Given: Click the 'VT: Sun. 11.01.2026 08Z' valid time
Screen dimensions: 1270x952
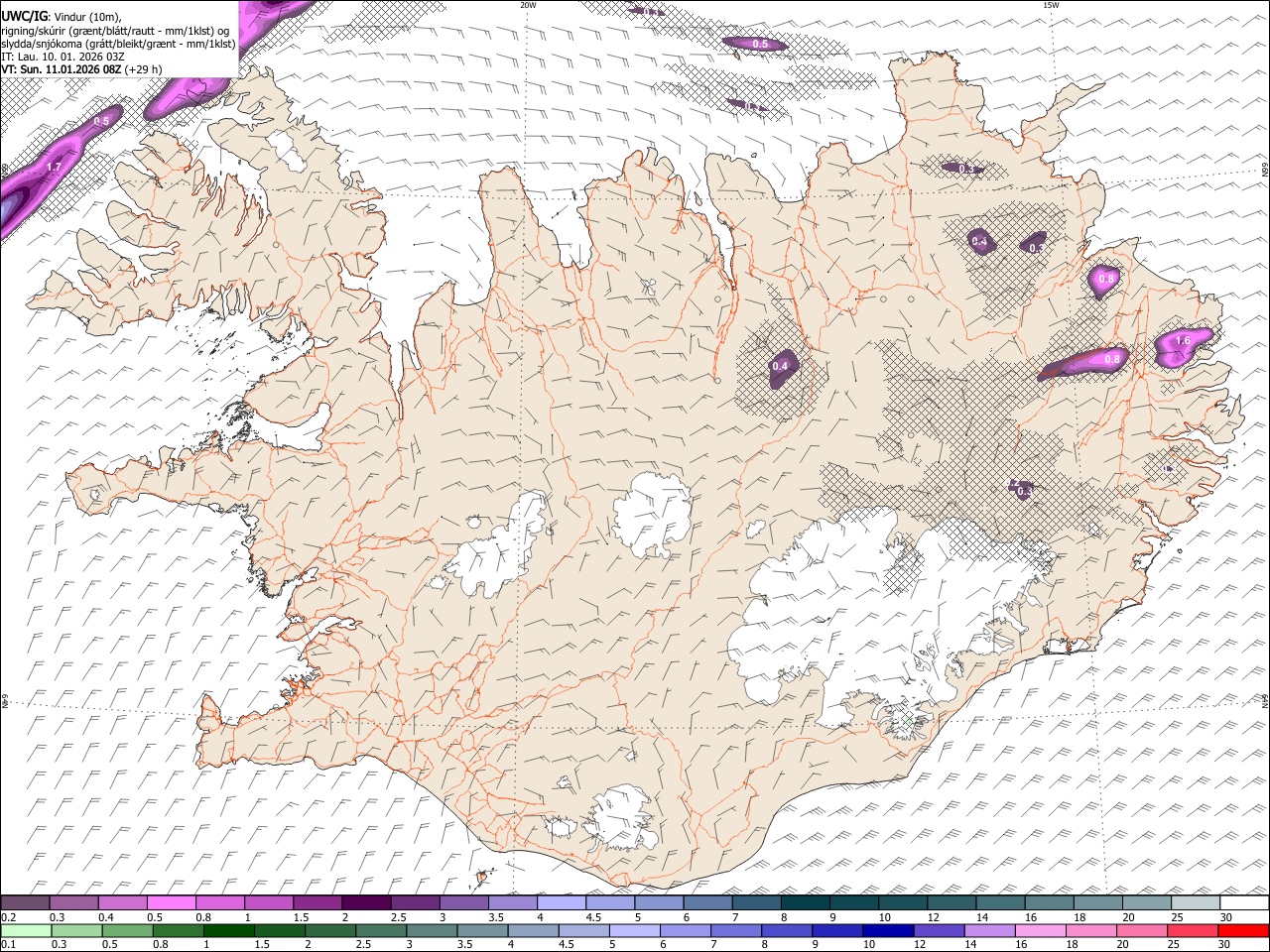Looking at the screenshot, I should 61,69.
